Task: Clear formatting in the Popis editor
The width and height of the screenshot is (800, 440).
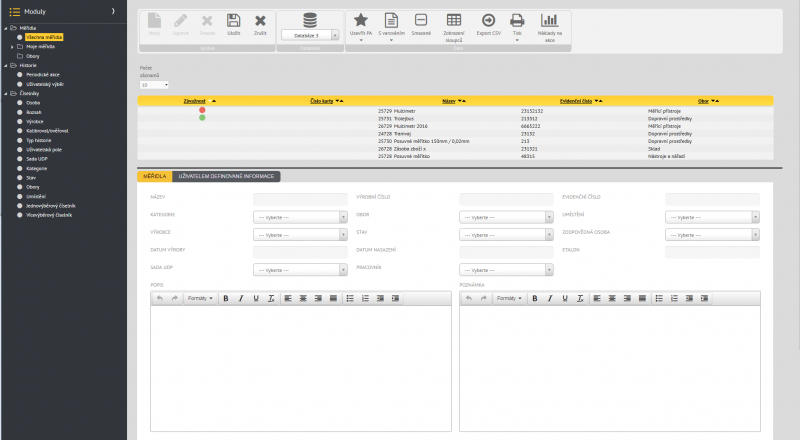Action: point(271,298)
